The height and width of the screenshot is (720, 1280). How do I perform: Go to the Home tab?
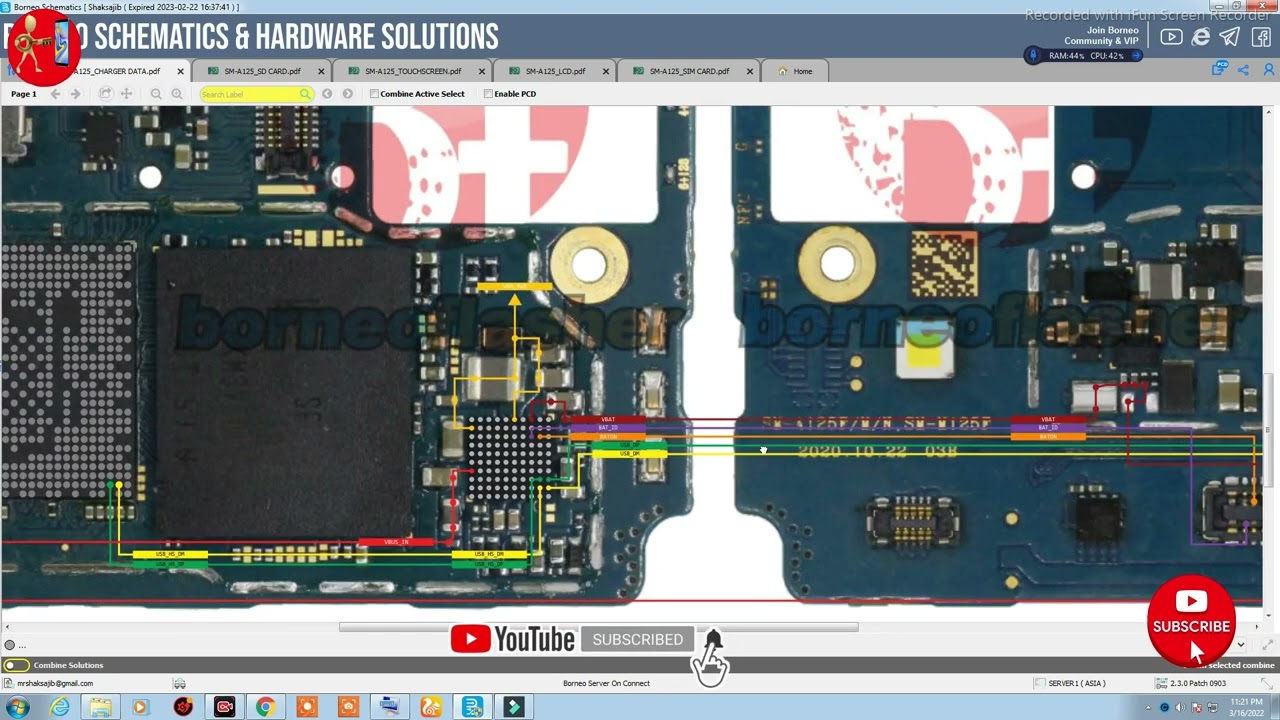pos(795,72)
